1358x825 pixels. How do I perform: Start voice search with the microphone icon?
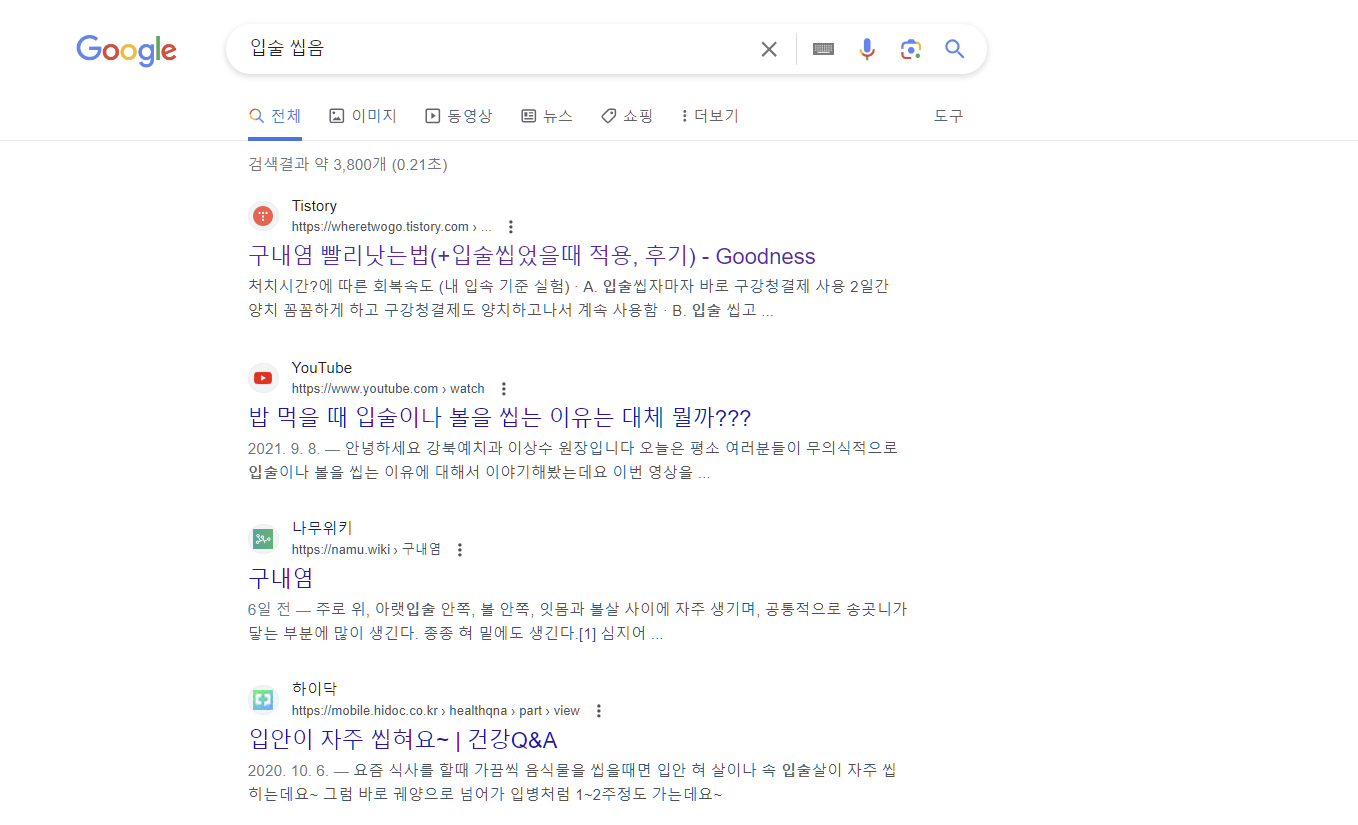point(867,49)
